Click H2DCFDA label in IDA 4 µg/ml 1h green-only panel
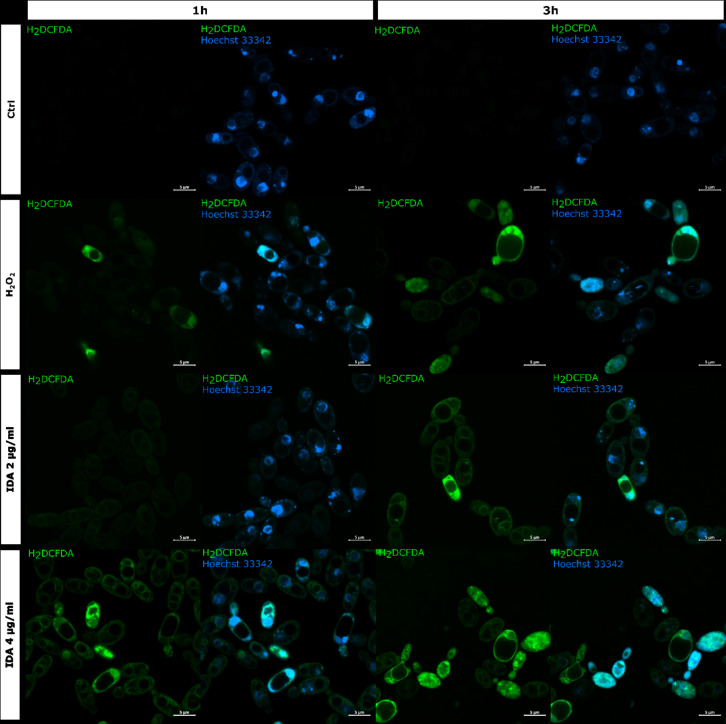The image size is (726, 724). [50, 554]
